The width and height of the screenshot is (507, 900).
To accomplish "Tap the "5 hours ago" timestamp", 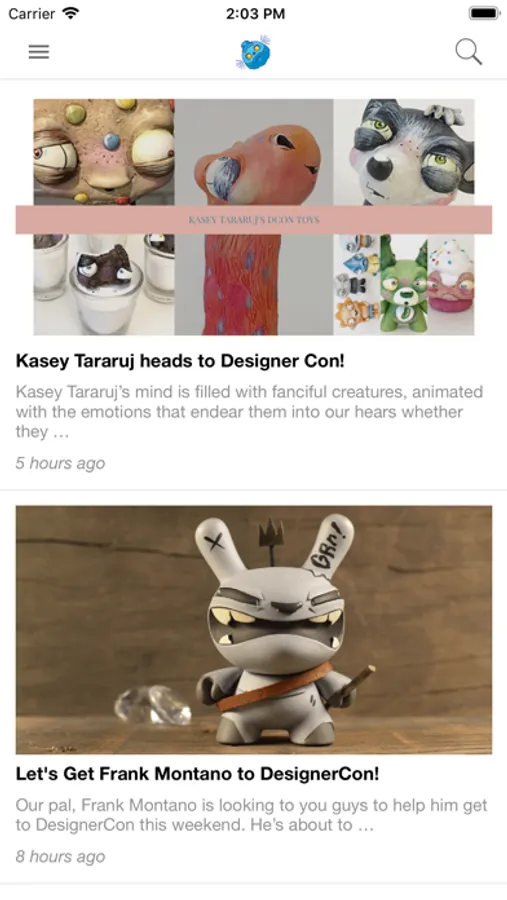I will pos(60,463).
